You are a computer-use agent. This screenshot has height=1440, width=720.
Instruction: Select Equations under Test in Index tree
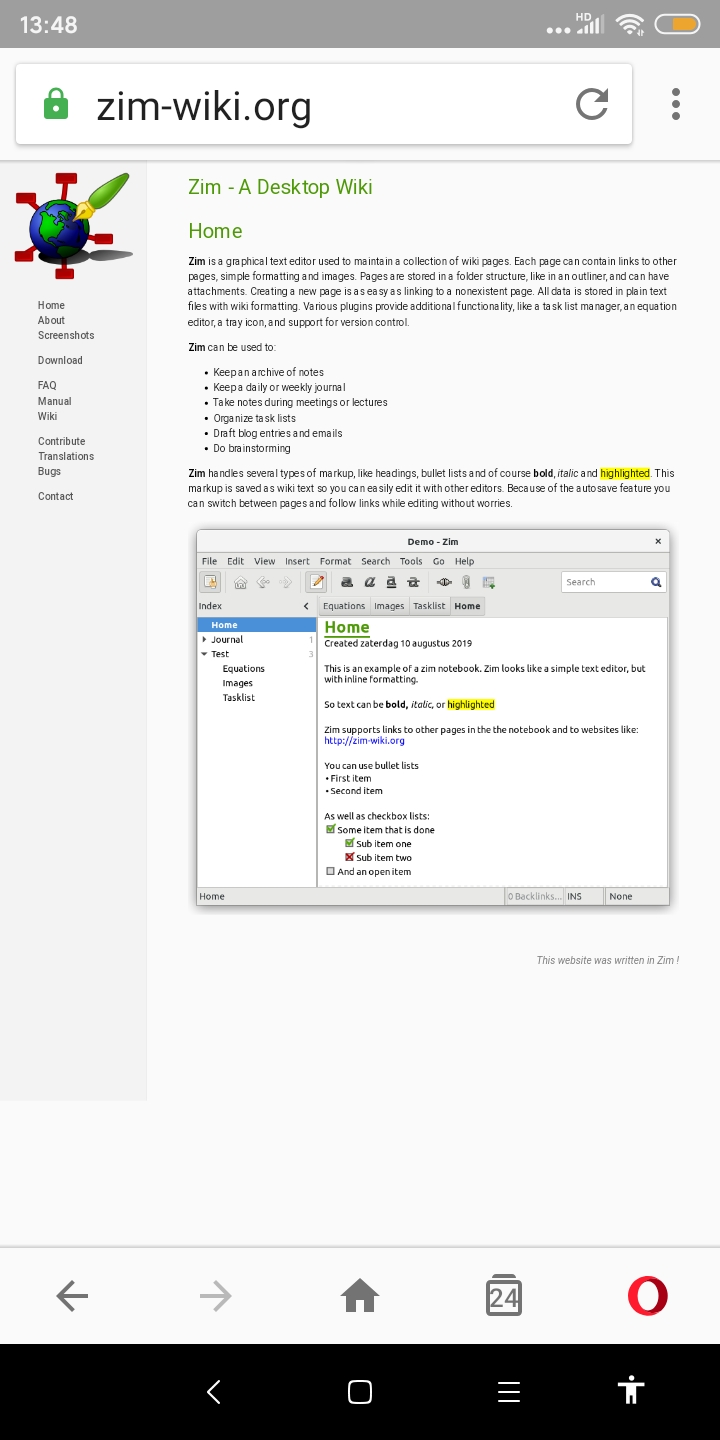[x=244, y=668]
